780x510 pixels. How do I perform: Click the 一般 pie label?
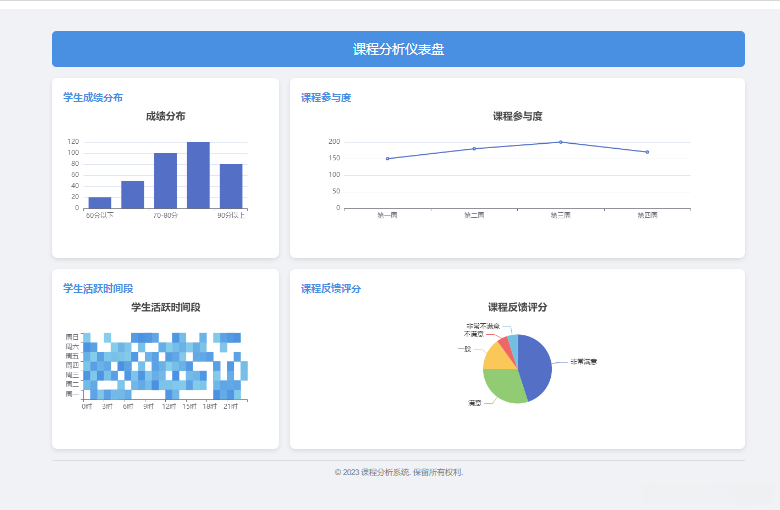click(465, 349)
